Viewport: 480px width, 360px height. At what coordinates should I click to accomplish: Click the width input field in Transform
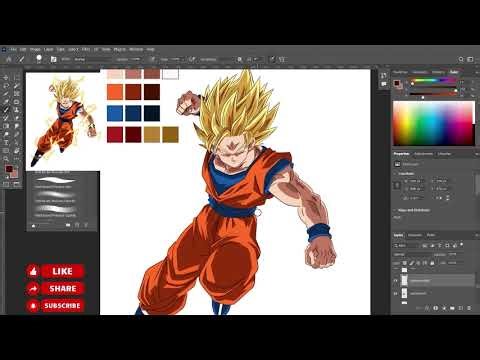click(x=415, y=181)
